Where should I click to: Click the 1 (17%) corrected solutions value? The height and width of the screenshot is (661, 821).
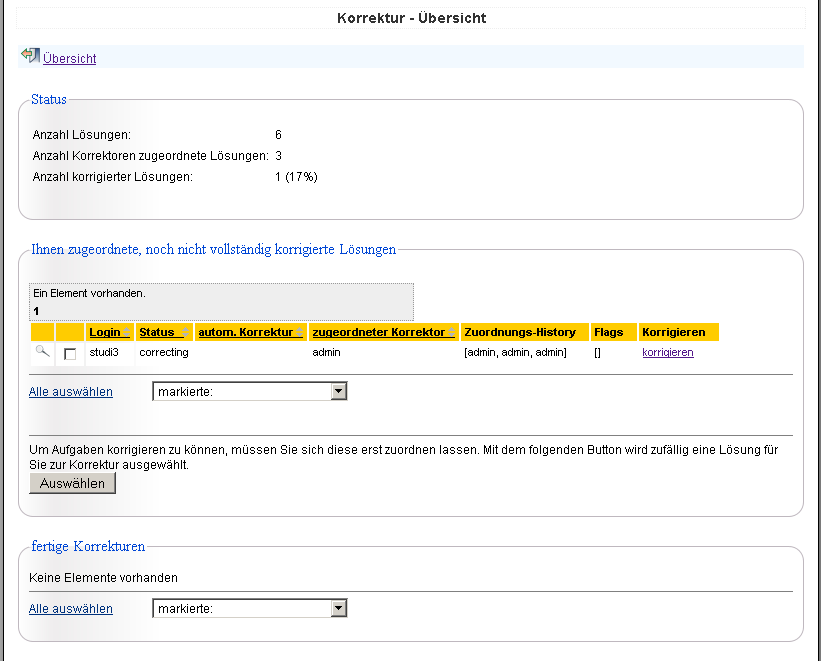point(296,177)
